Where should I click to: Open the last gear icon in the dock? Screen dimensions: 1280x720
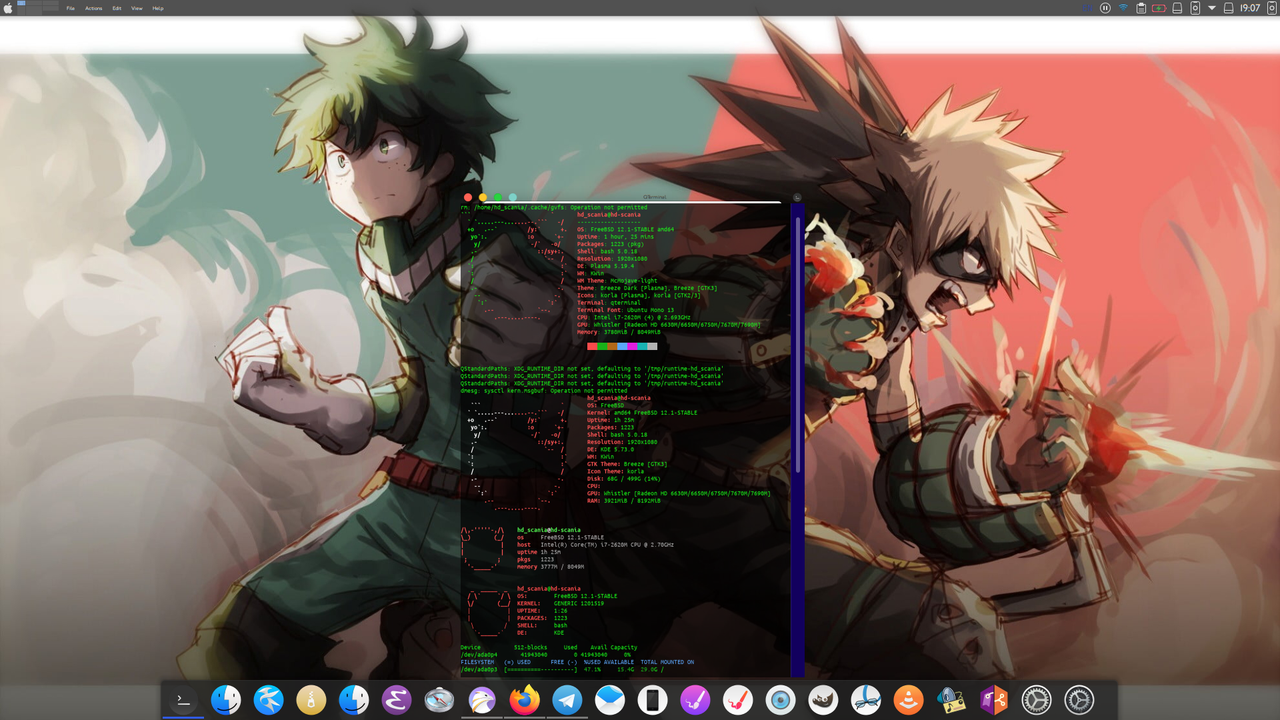tap(1079, 700)
